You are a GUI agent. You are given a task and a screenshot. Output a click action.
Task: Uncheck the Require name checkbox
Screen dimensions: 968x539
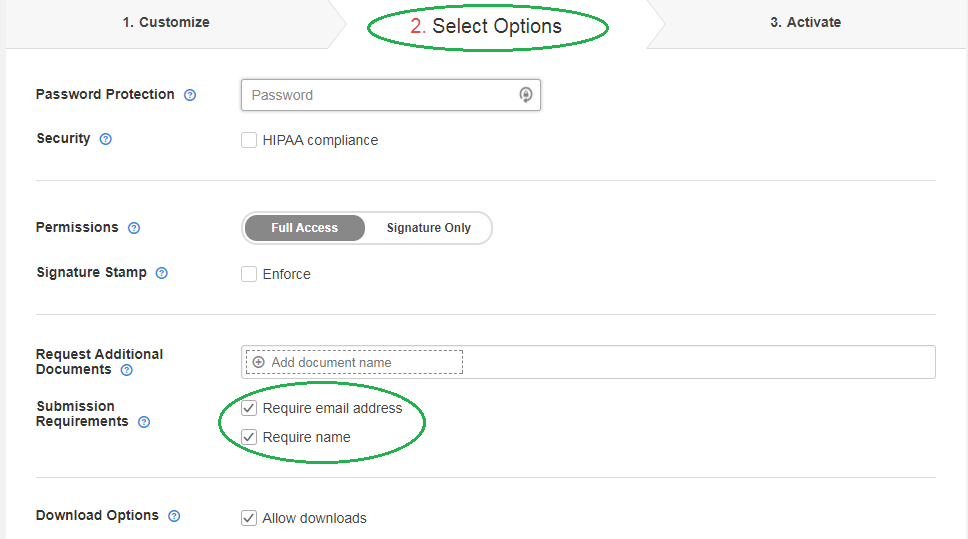click(249, 437)
